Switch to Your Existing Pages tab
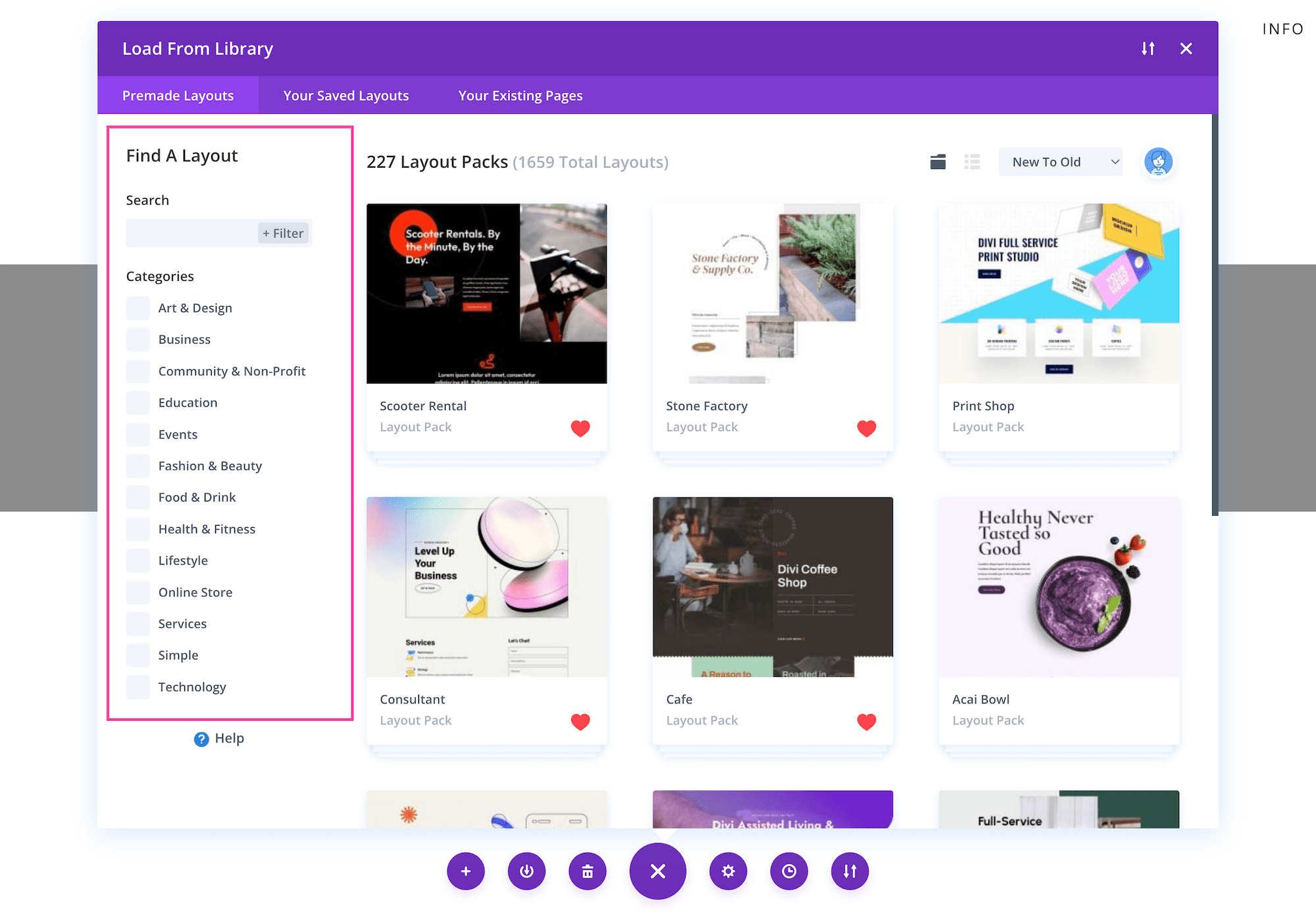Viewport: 1316px width, 914px height. [x=519, y=95]
